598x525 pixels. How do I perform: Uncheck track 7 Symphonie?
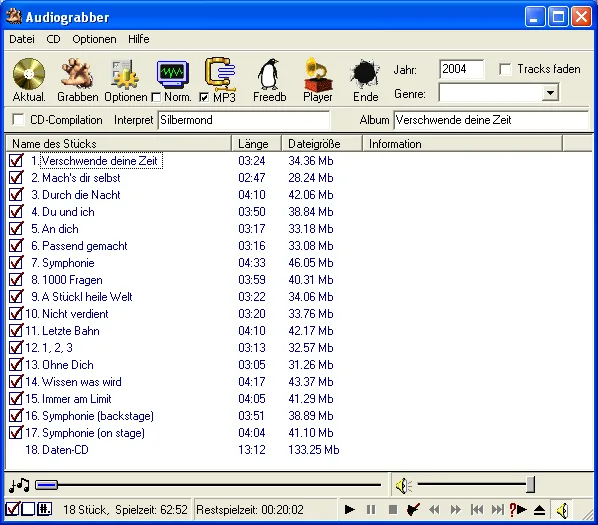click(x=16, y=262)
